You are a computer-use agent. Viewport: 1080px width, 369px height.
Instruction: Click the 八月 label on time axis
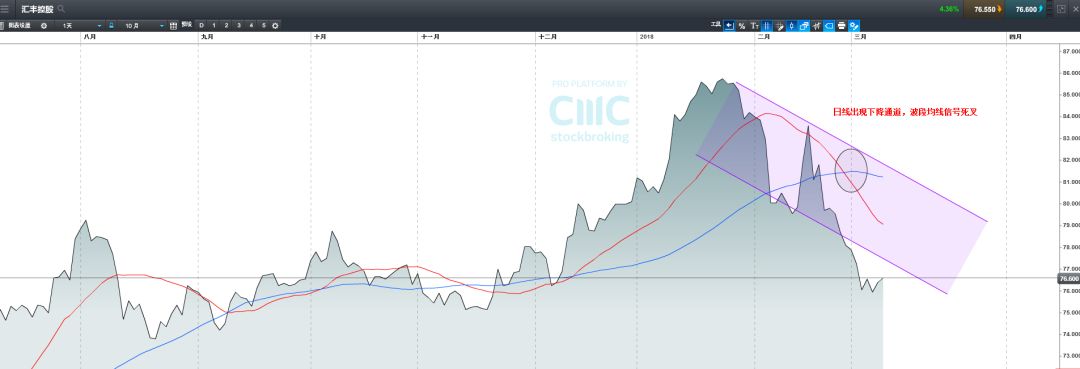[89, 36]
